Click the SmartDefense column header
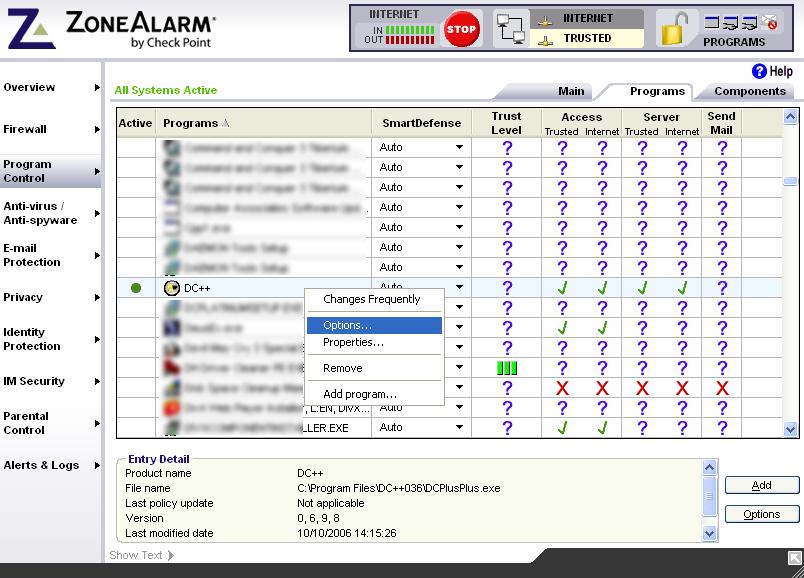 click(x=421, y=123)
